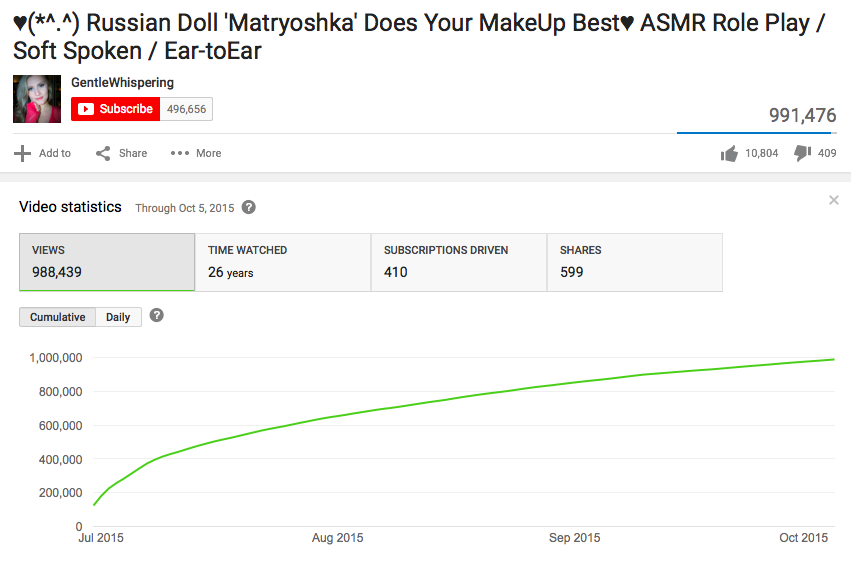Viewport: 851px width, 576px height.
Task: Close the Video statistics panel
Action: [834, 200]
